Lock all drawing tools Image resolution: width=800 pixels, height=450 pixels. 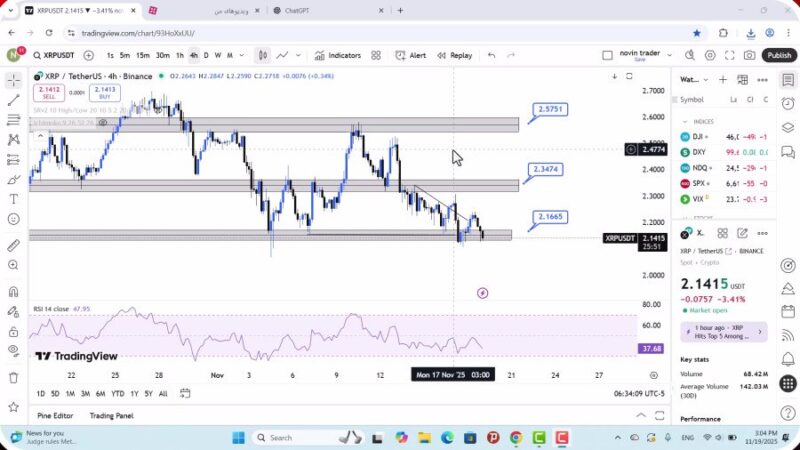tap(13, 329)
